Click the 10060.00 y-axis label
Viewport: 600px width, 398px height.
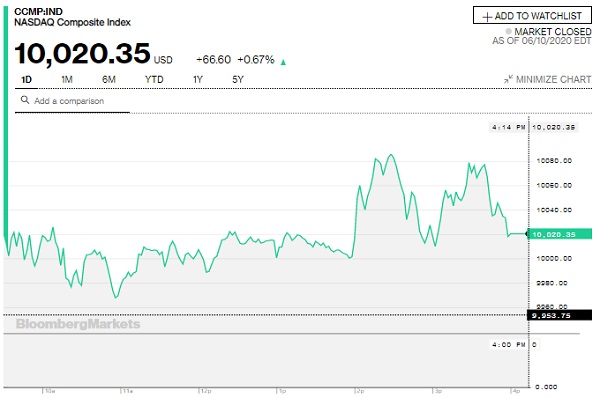(x=554, y=186)
